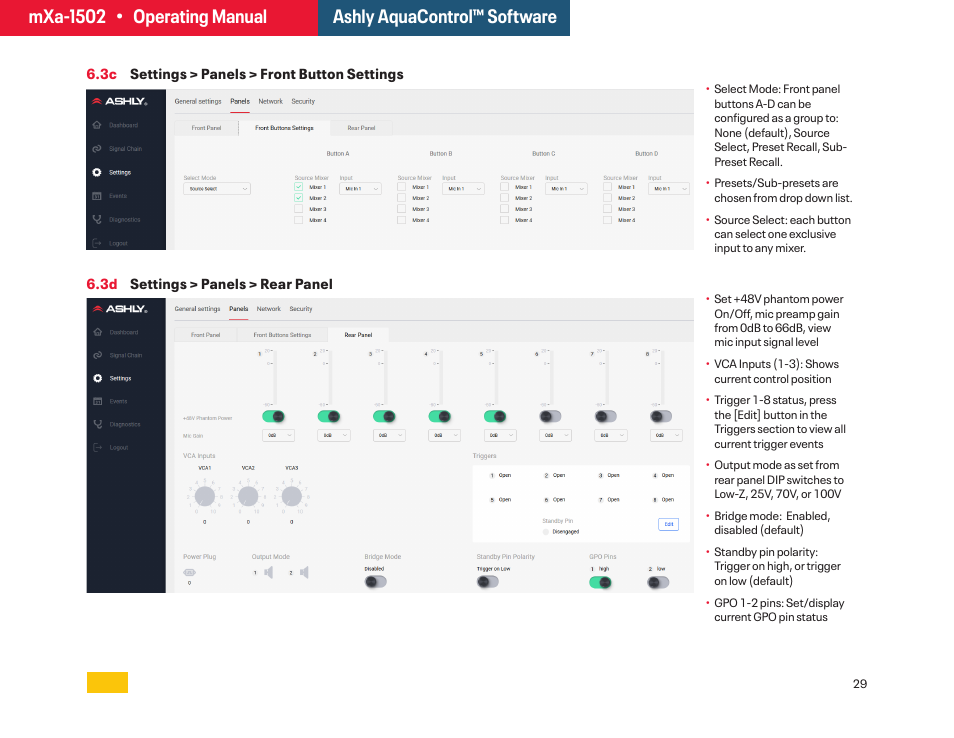Image resolution: width=954 pixels, height=738 pixels.
Task: Open Security tab in the 6.3c screenshot
Action: click(303, 102)
